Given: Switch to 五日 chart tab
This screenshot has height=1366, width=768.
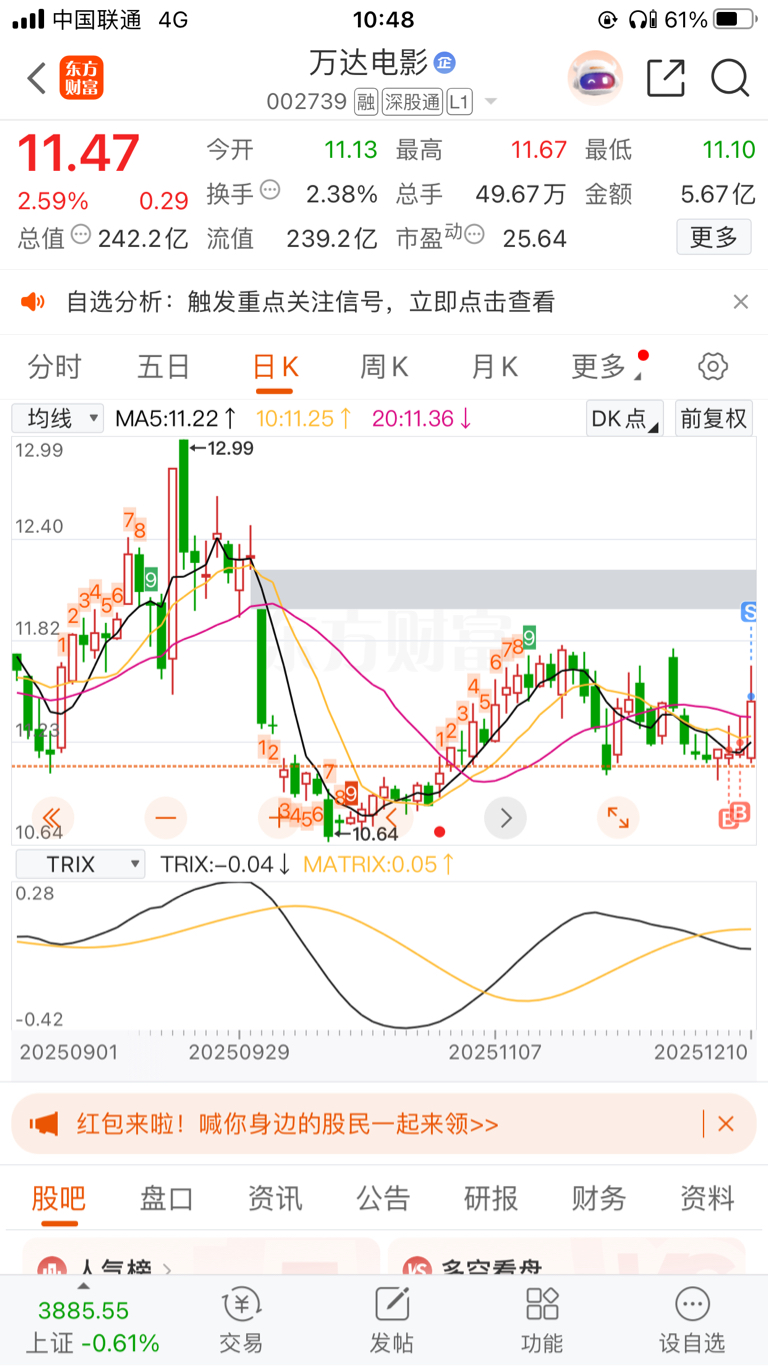Looking at the screenshot, I should coord(164,367).
